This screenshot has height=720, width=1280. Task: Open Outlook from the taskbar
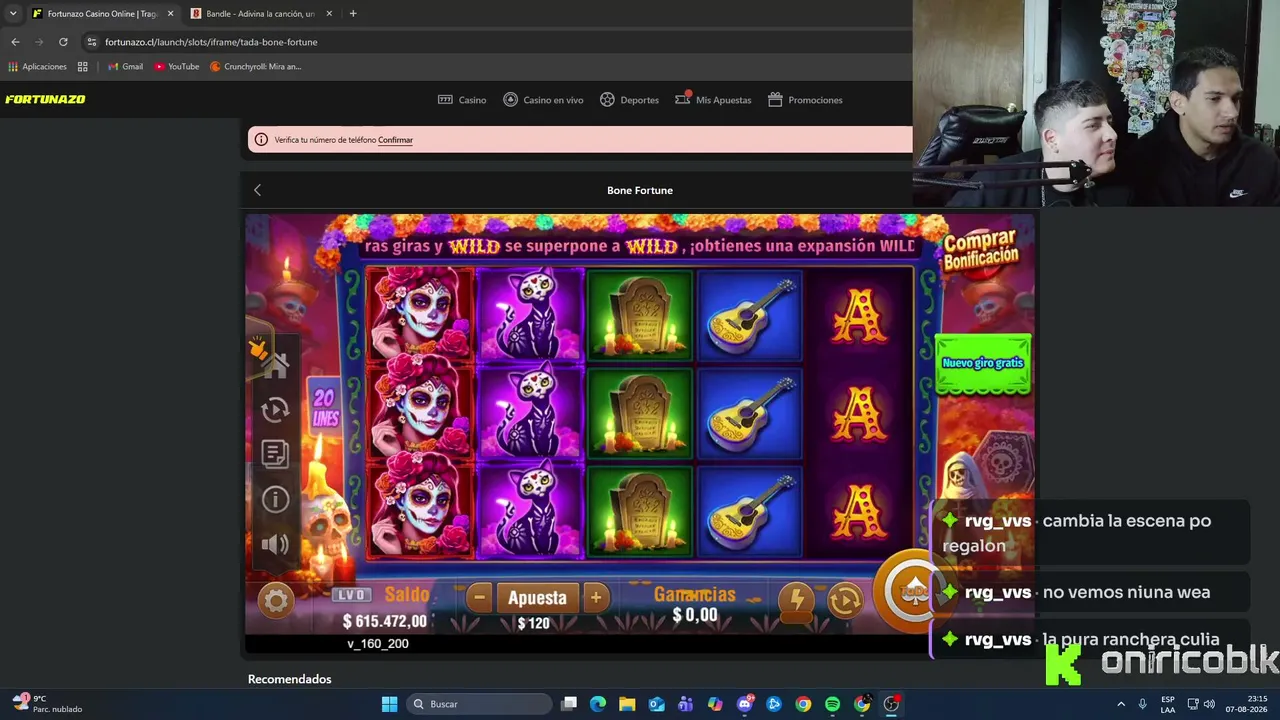657,704
